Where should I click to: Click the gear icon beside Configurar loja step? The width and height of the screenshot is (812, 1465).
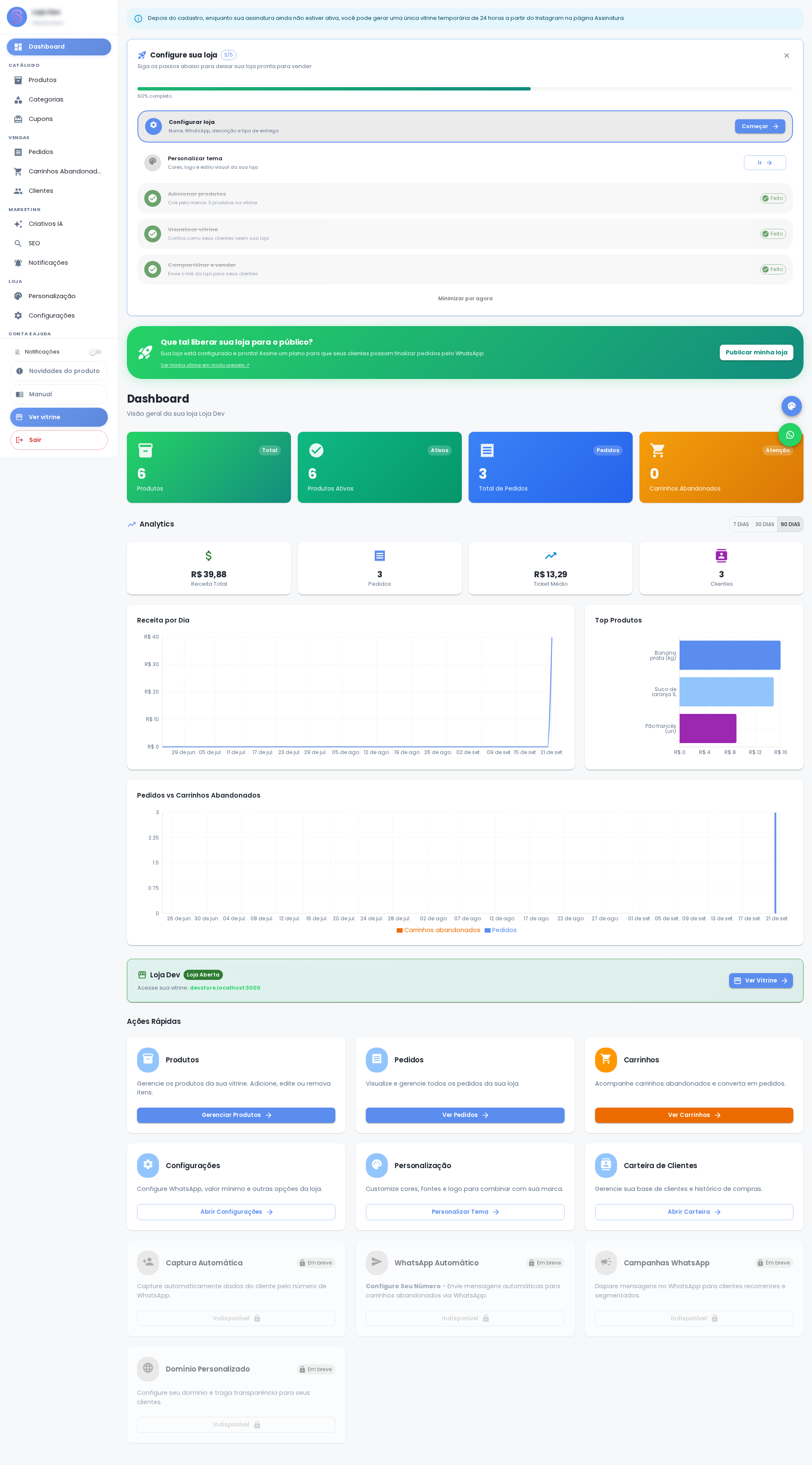click(x=154, y=126)
